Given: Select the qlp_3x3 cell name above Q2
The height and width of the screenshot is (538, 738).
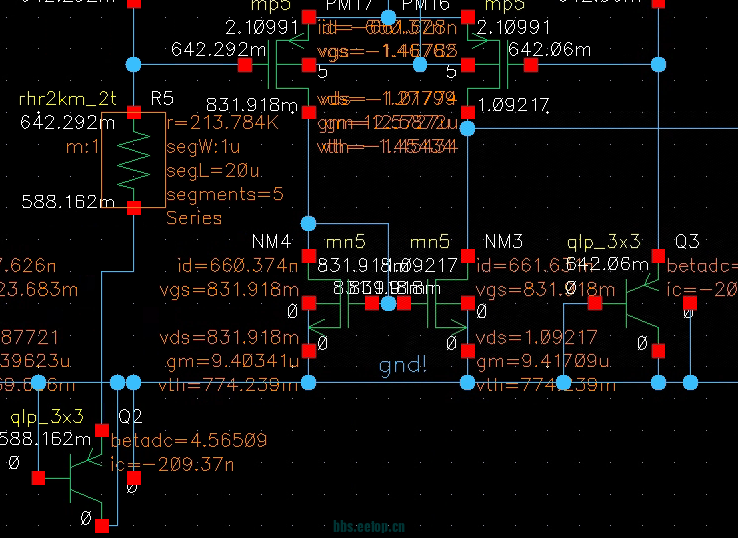Looking at the screenshot, I should click(47, 416).
